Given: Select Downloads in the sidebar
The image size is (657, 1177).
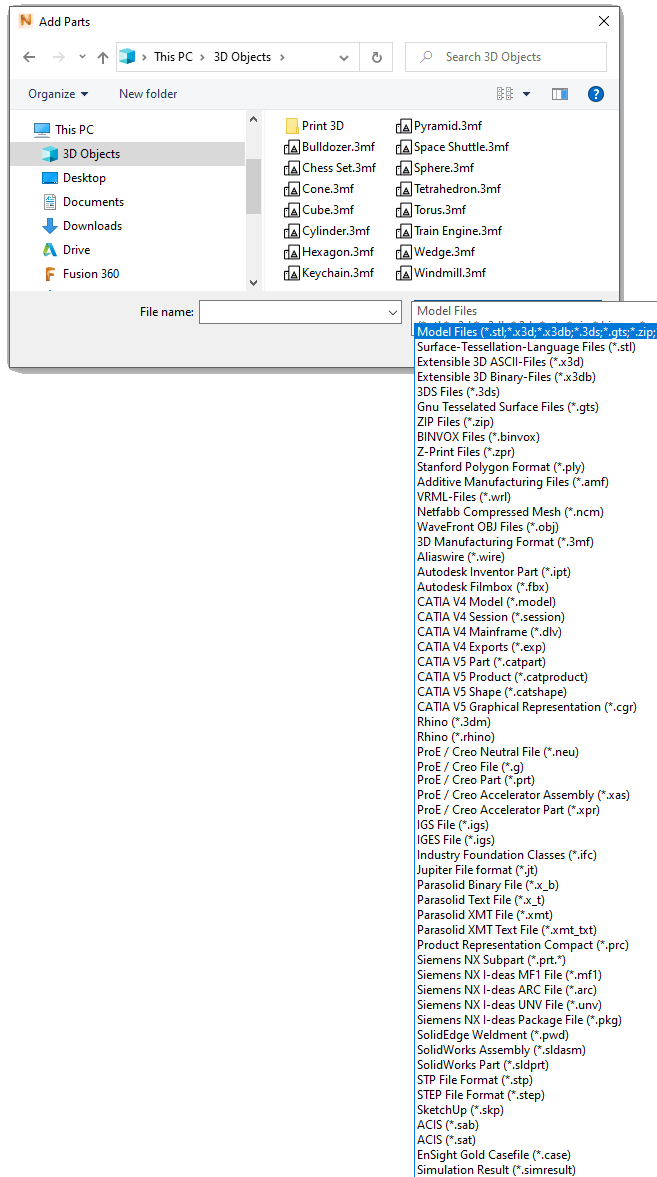Looking at the screenshot, I should 92,226.
